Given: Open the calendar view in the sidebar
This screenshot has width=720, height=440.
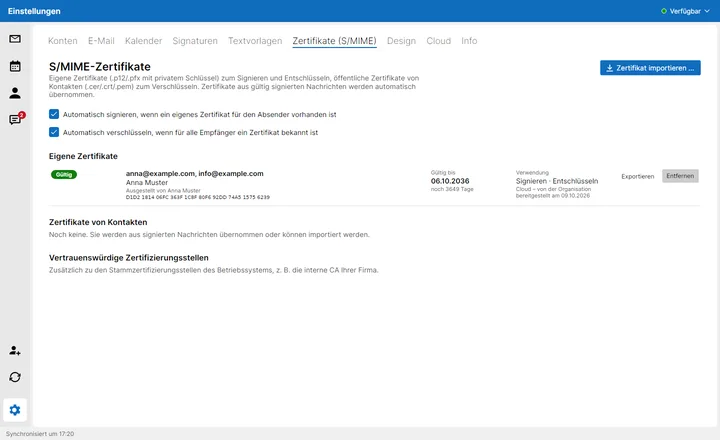Looking at the screenshot, I should (x=15, y=66).
